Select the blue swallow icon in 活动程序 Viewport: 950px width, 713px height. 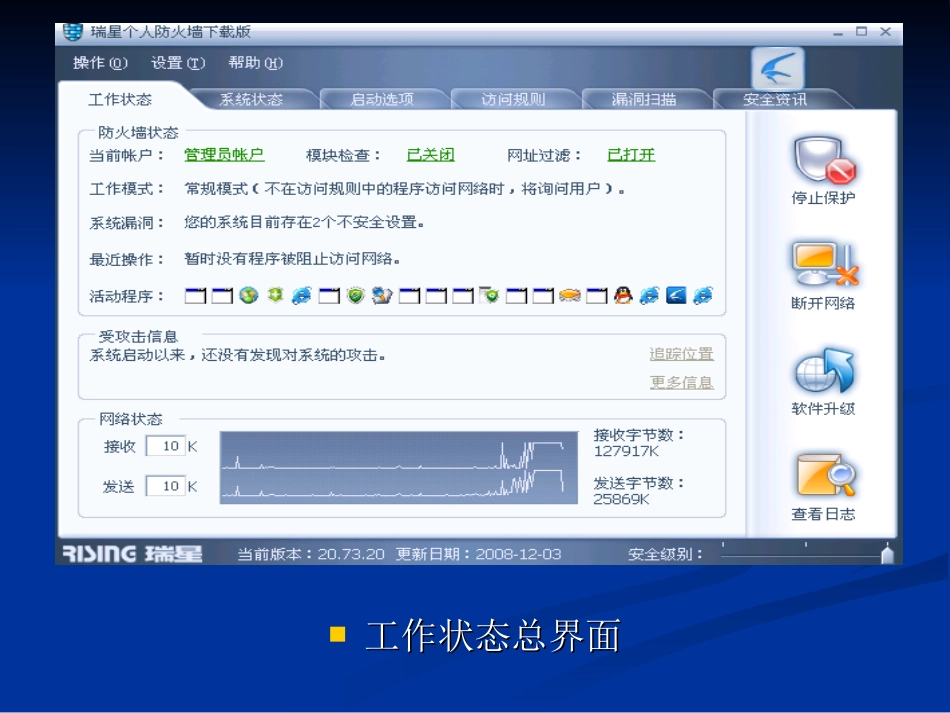(676, 296)
